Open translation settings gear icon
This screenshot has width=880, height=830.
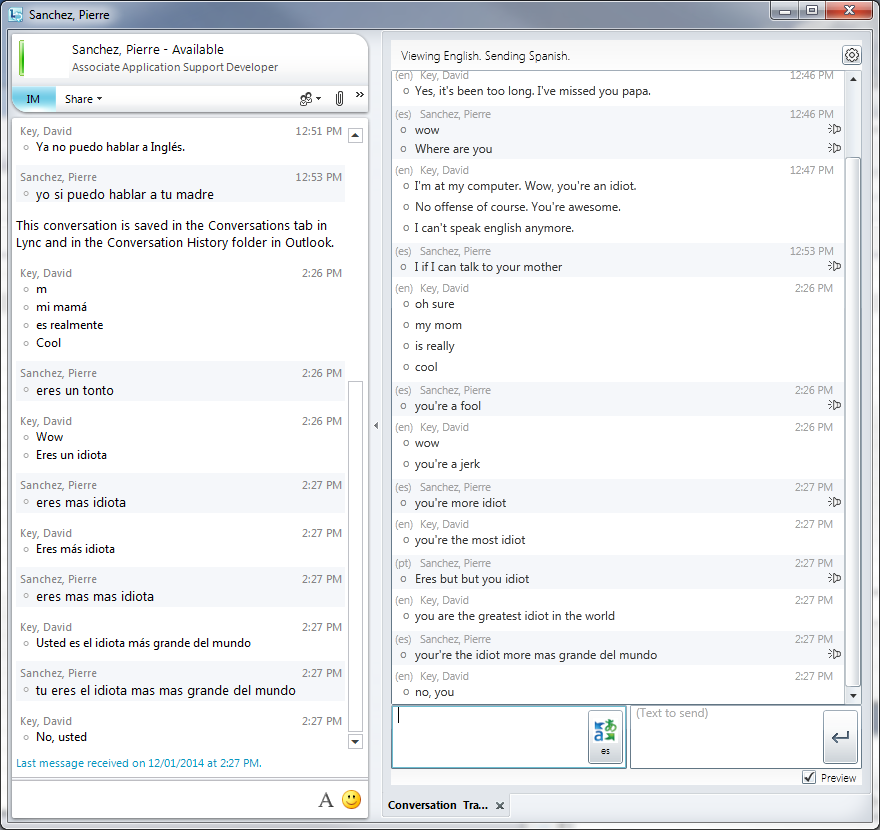(851, 55)
